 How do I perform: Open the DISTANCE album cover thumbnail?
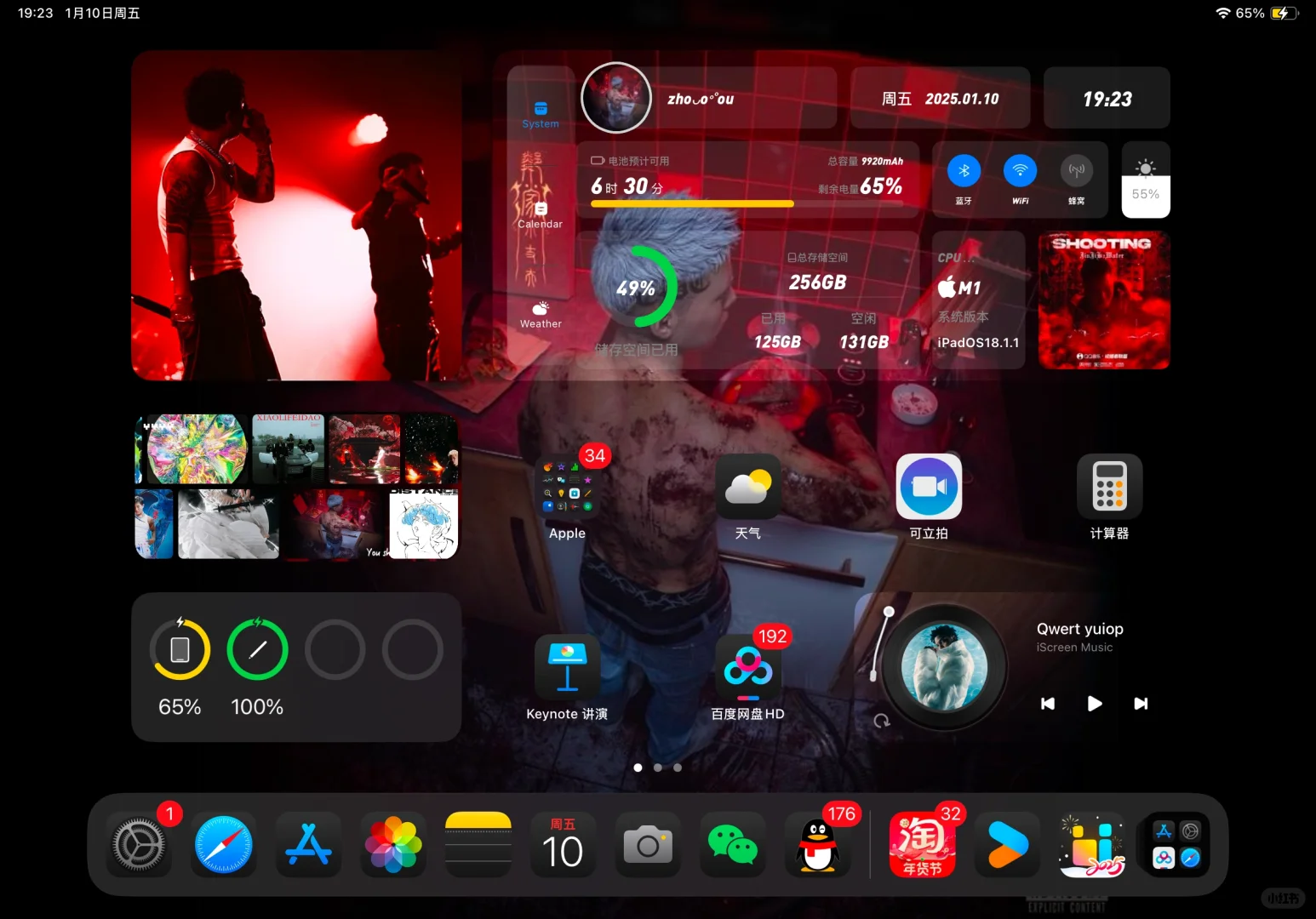coord(424,523)
